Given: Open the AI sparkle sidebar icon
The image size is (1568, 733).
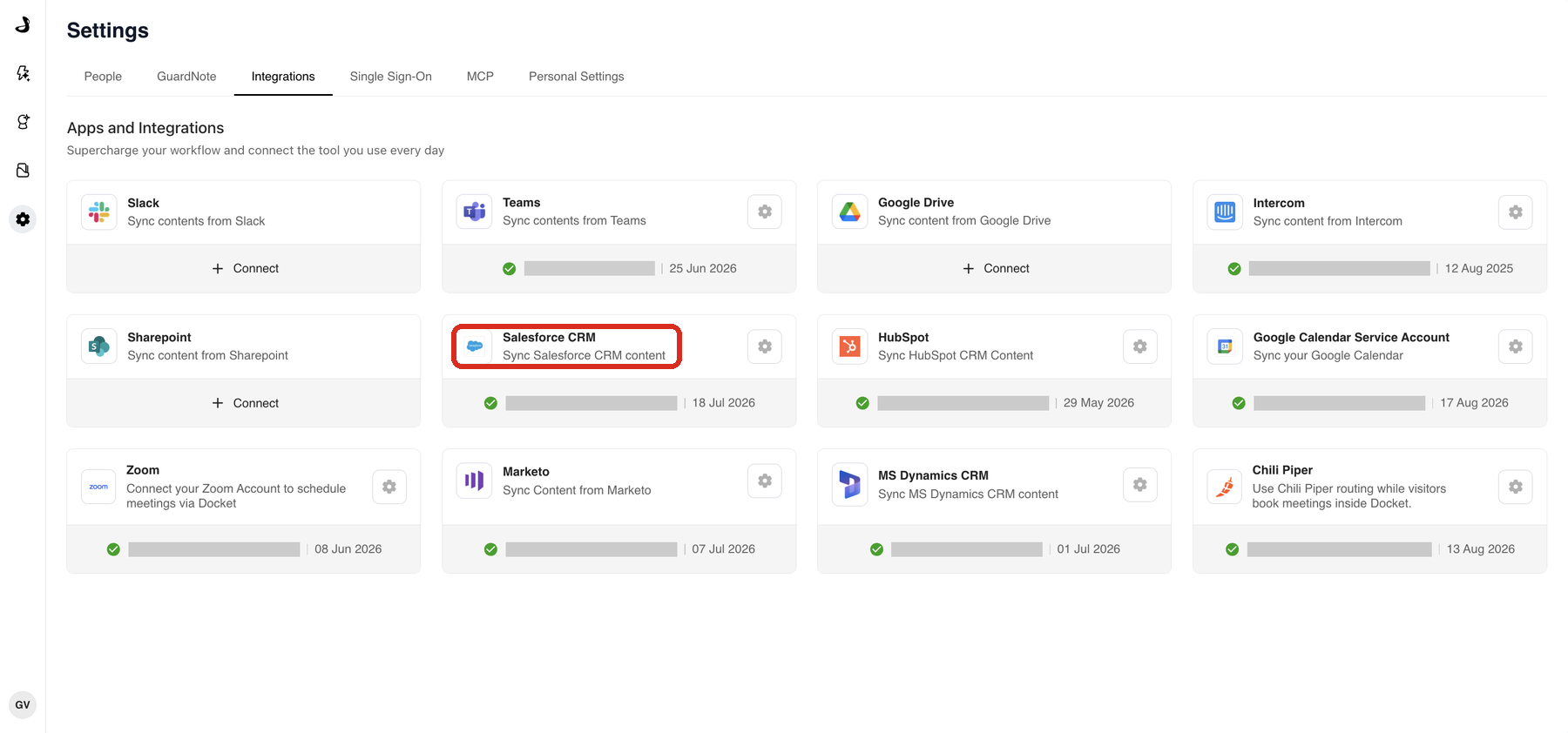Looking at the screenshot, I should click(x=23, y=73).
